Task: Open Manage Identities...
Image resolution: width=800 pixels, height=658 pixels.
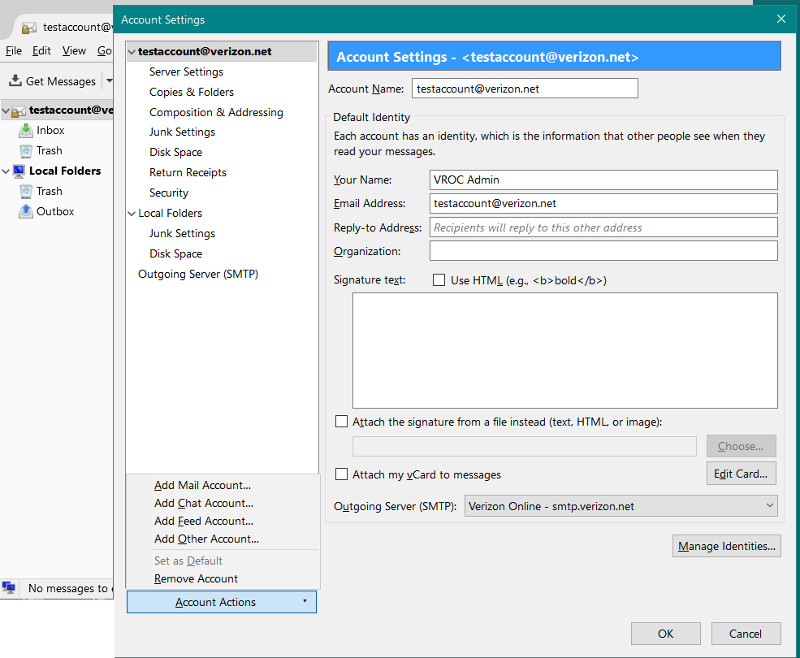Action: point(726,546)
